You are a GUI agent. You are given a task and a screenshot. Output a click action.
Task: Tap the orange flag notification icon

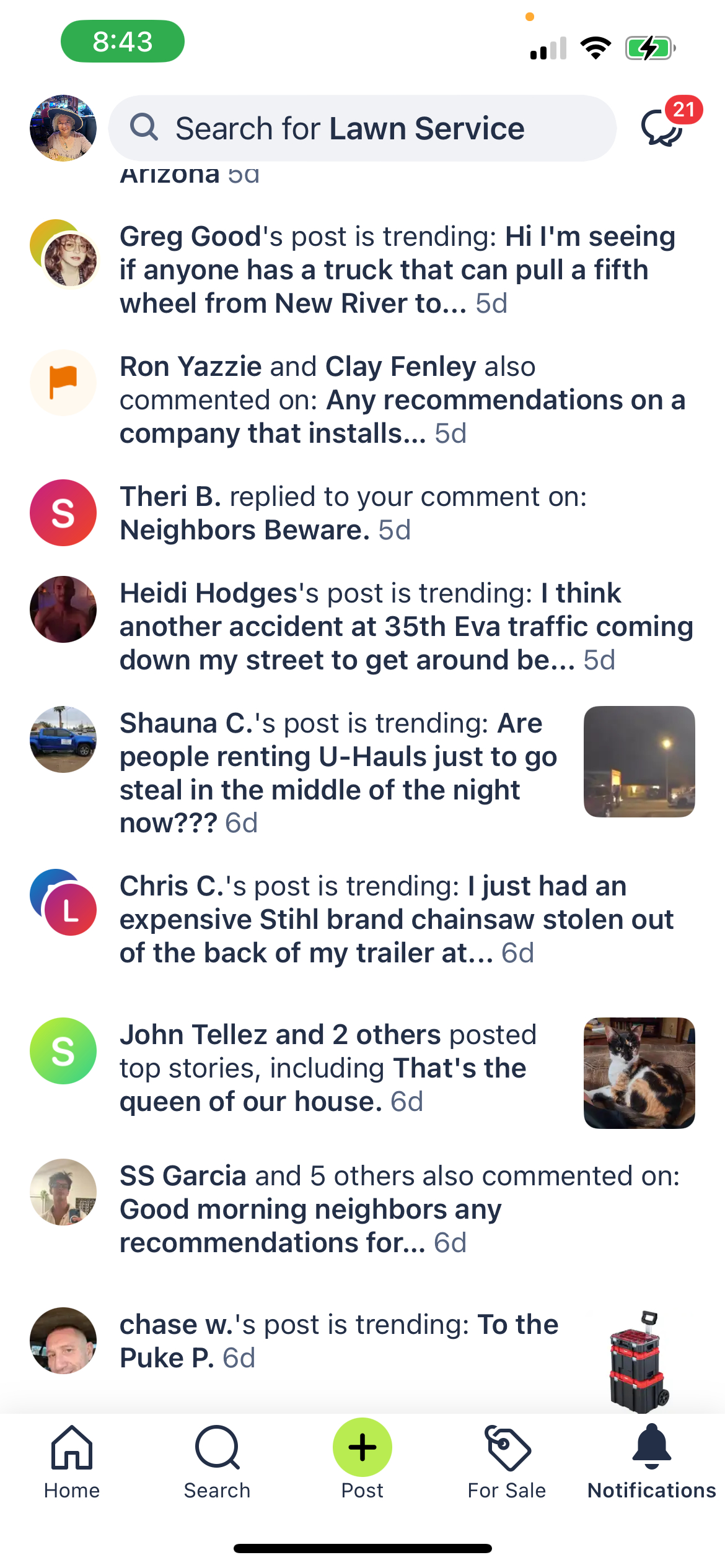[x=63, y=383]
